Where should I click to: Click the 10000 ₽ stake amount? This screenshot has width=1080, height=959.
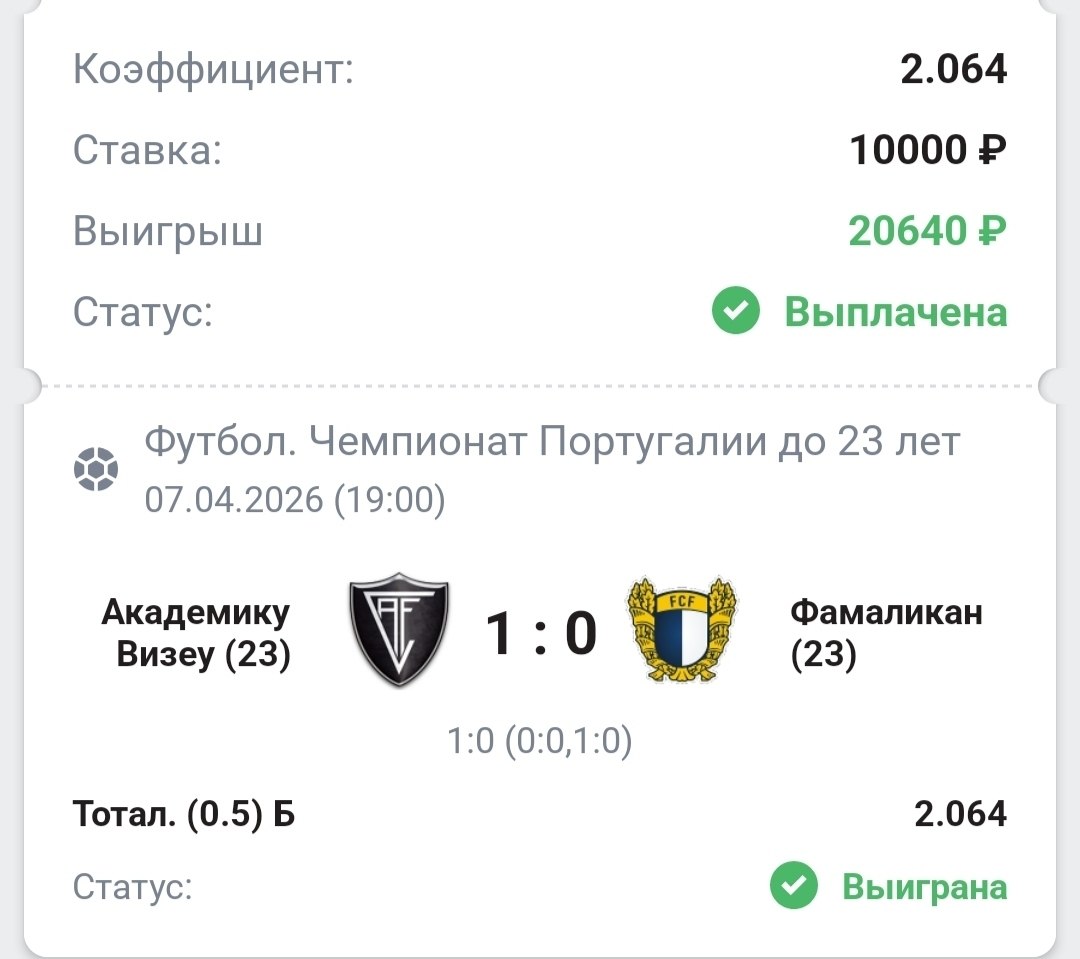pyautogui.click(x=927, y=151)
